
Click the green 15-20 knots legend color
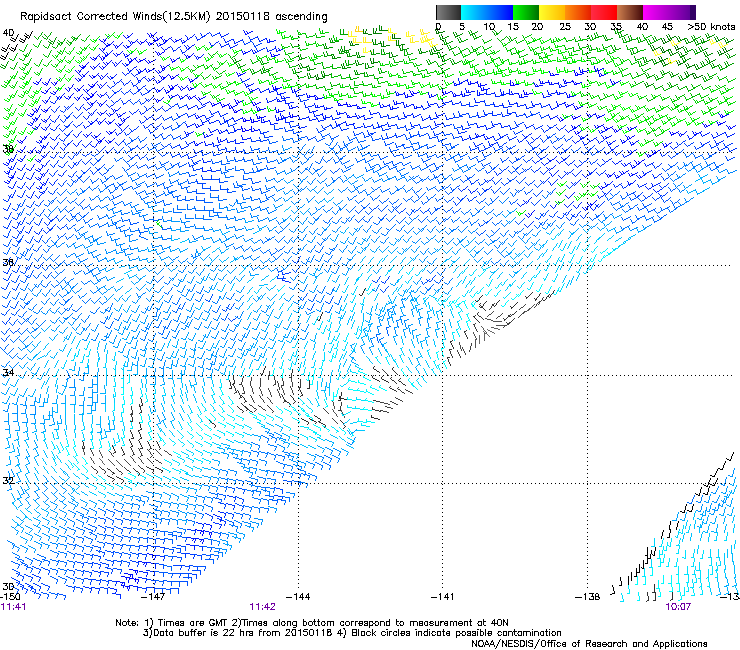[x=526, y=12]
